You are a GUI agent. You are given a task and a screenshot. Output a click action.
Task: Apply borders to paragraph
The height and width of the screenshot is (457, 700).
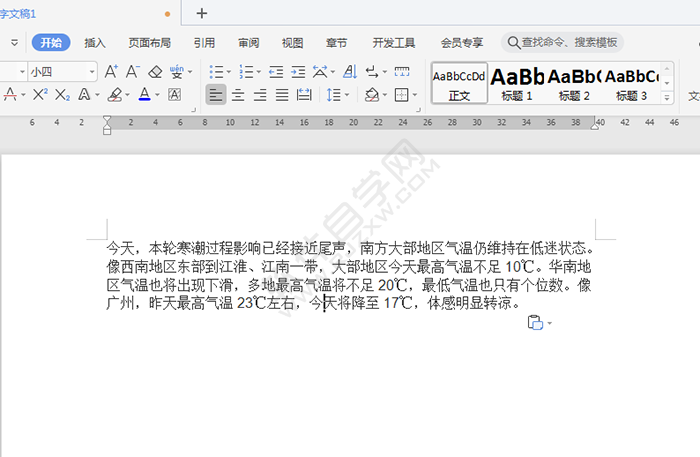[x=402, y=95]
